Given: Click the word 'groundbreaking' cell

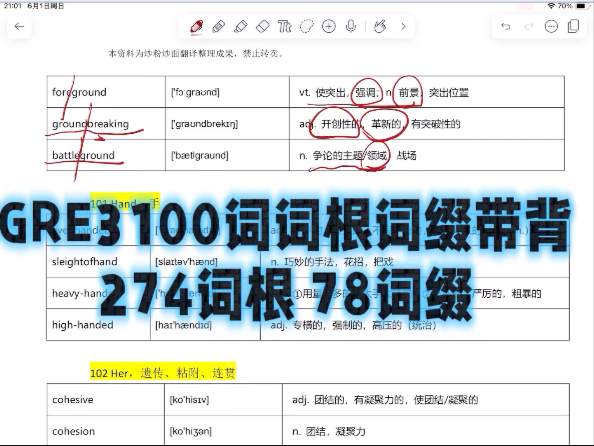Looking at the screenshot, I should (106, 124).
